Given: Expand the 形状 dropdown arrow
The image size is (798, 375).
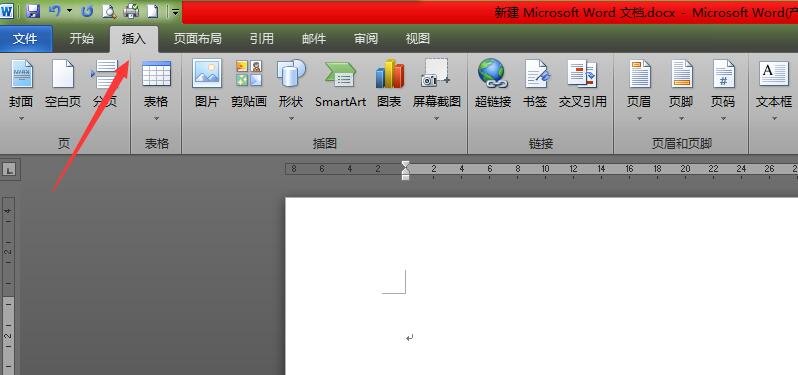Looking at the screenshot, I should tap(291, 119).
